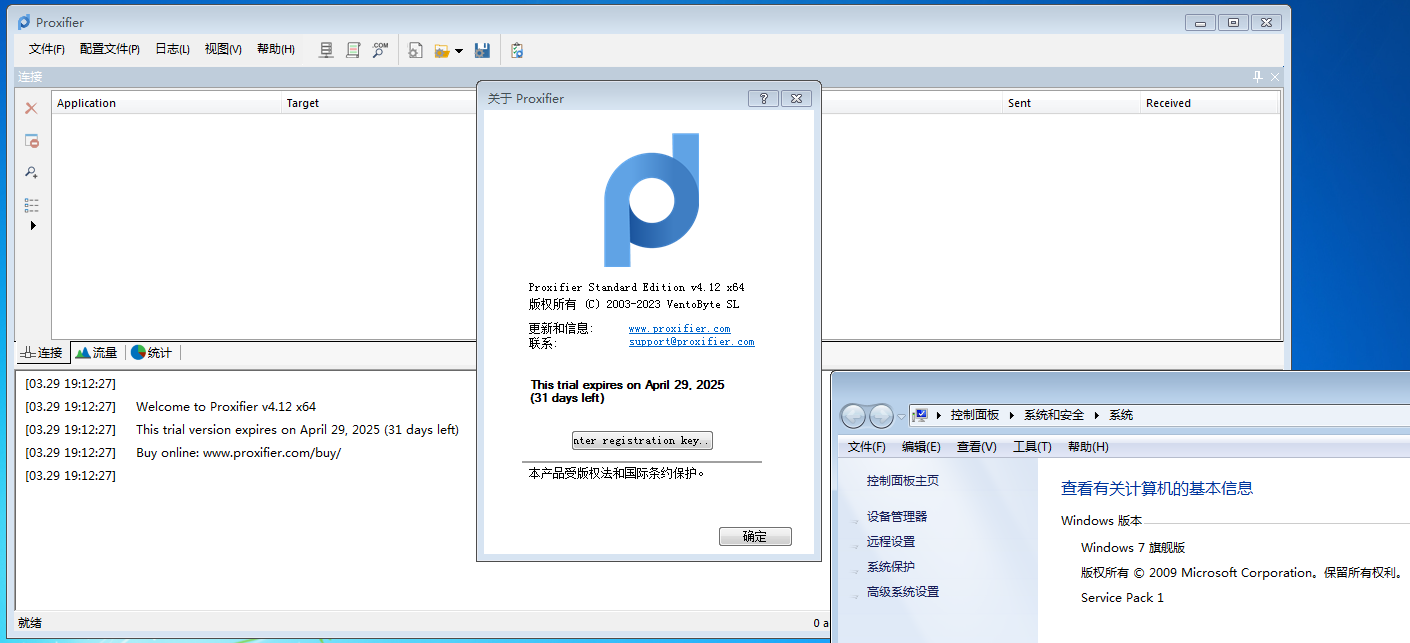Open the 文件(F) menu in Proxifier
1410x643 pixels.
pyautogui.click(x=46, y=49)
